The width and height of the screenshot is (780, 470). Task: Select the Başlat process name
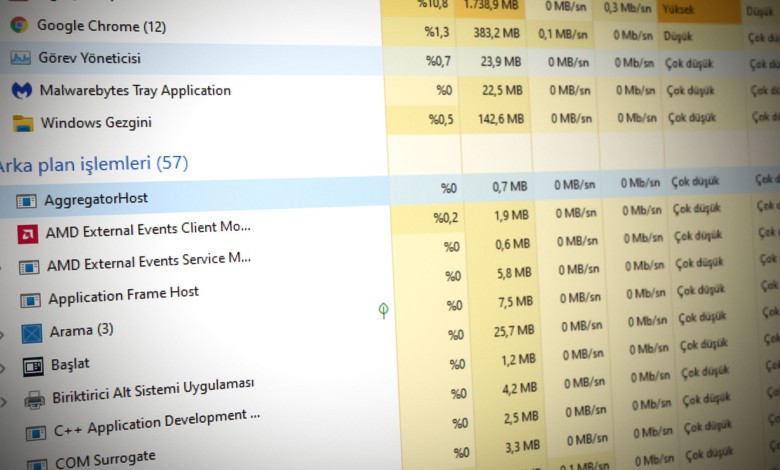[70, 364]
